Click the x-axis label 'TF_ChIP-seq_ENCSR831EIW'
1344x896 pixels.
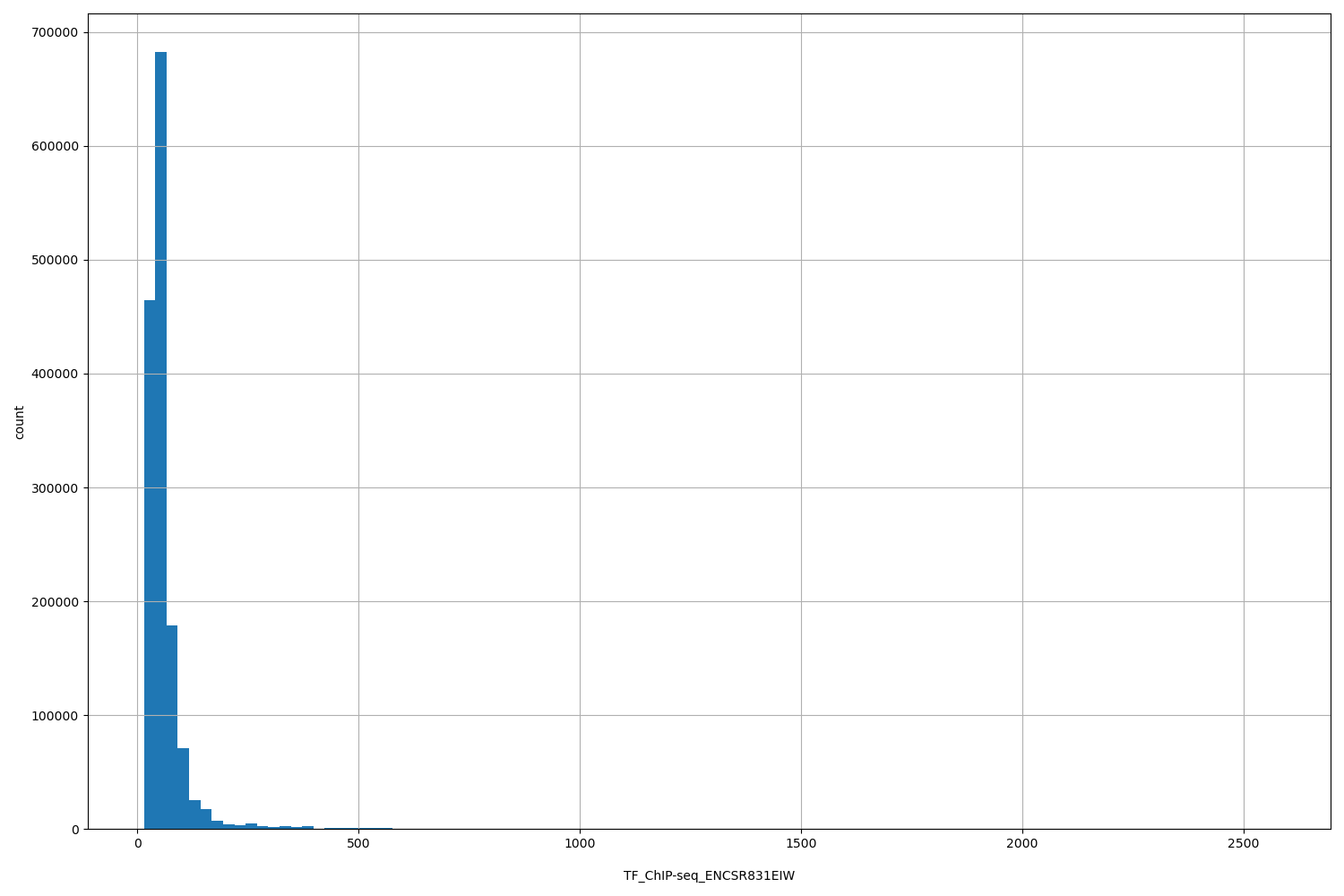click(x=708, y=876)
